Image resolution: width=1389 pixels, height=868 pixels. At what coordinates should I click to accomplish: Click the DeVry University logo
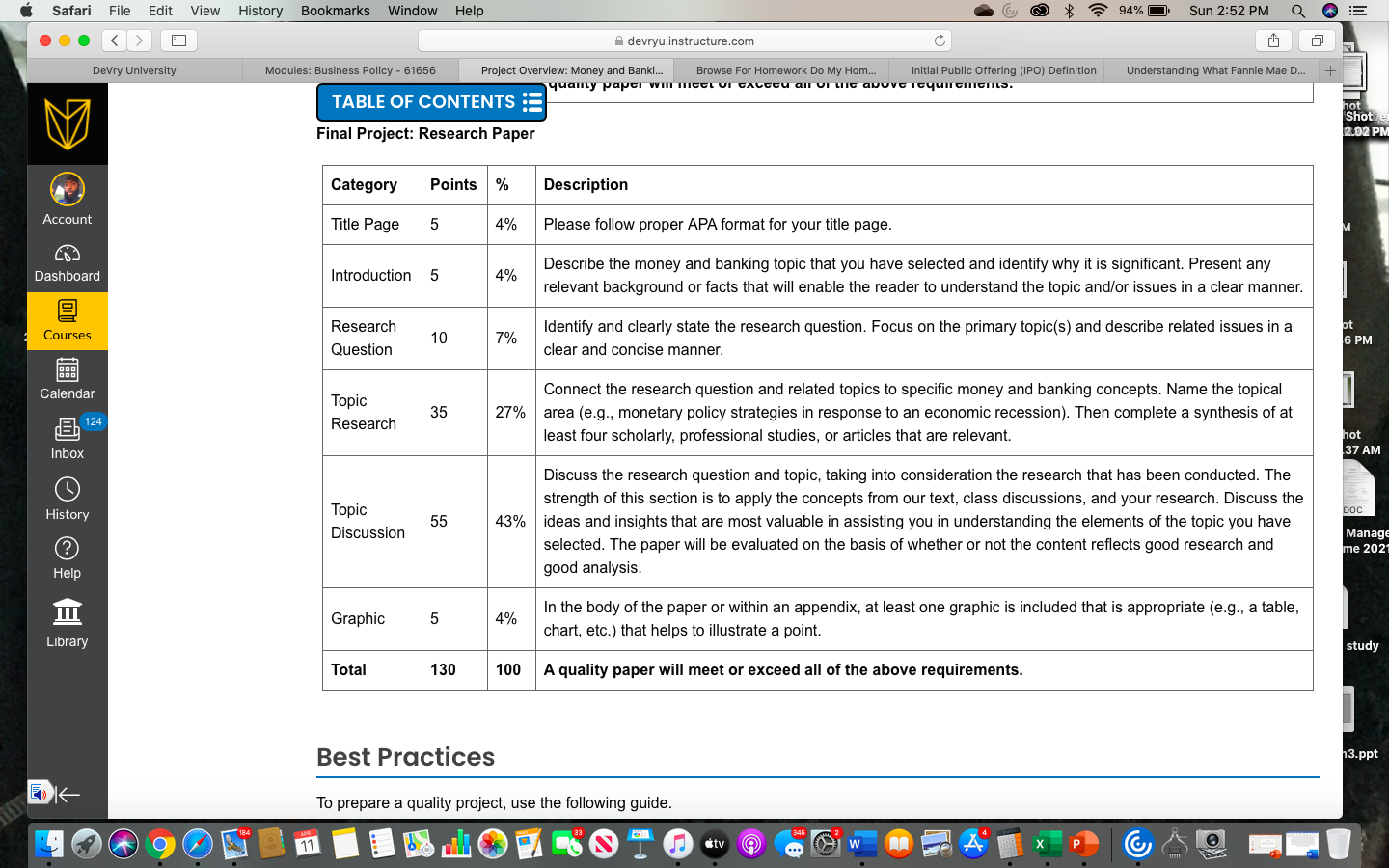(67, 123)
